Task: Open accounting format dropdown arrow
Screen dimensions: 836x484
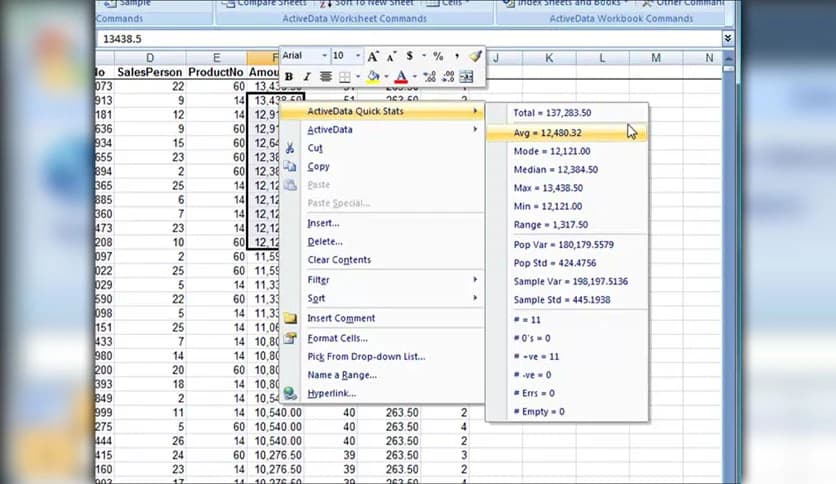Action: 424,55
